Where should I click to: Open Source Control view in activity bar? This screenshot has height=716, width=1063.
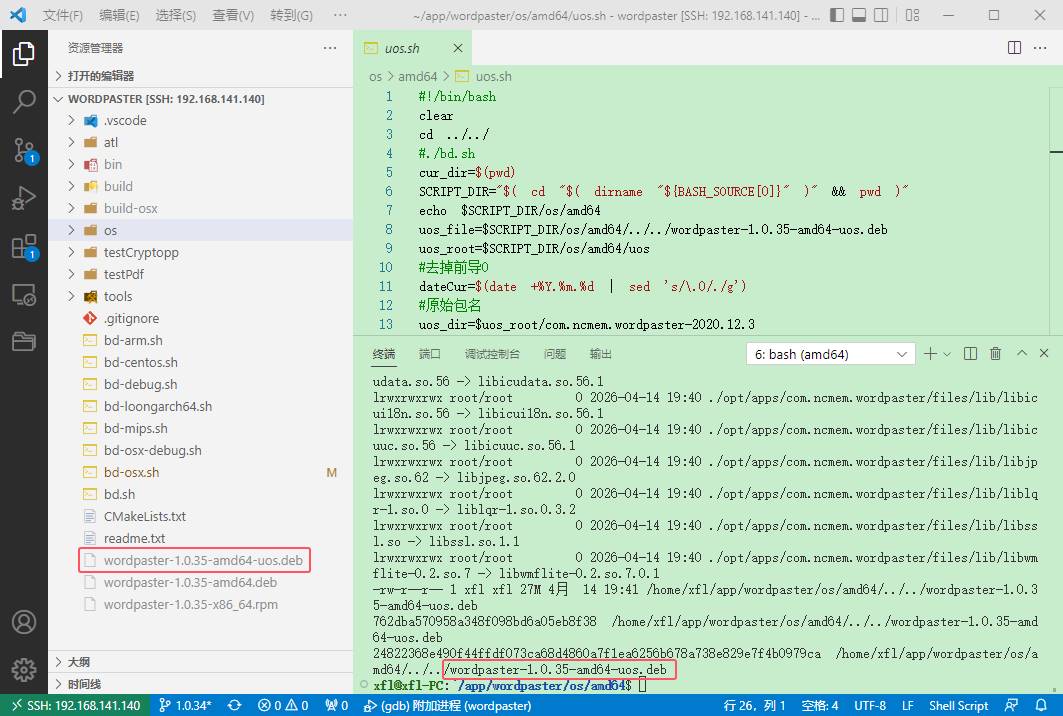(24, 150)
